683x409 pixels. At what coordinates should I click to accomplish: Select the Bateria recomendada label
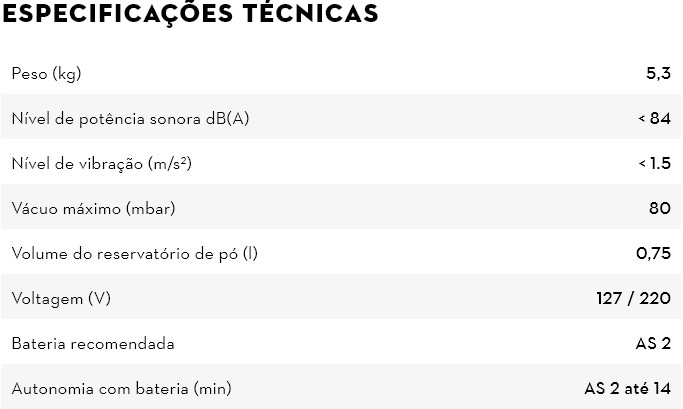pos(93,344)
